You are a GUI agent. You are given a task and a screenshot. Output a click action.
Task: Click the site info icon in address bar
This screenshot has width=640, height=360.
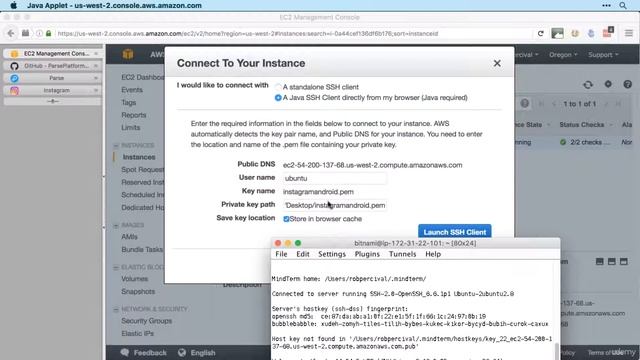[x=39, y=33]
